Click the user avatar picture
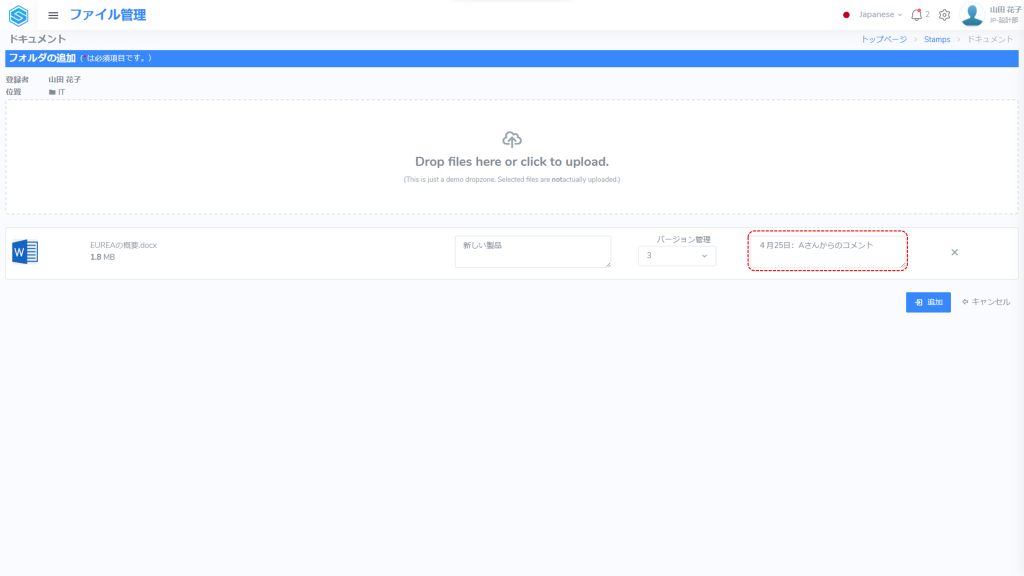This screenshot has width=1024, height=576. pos(972,15)
